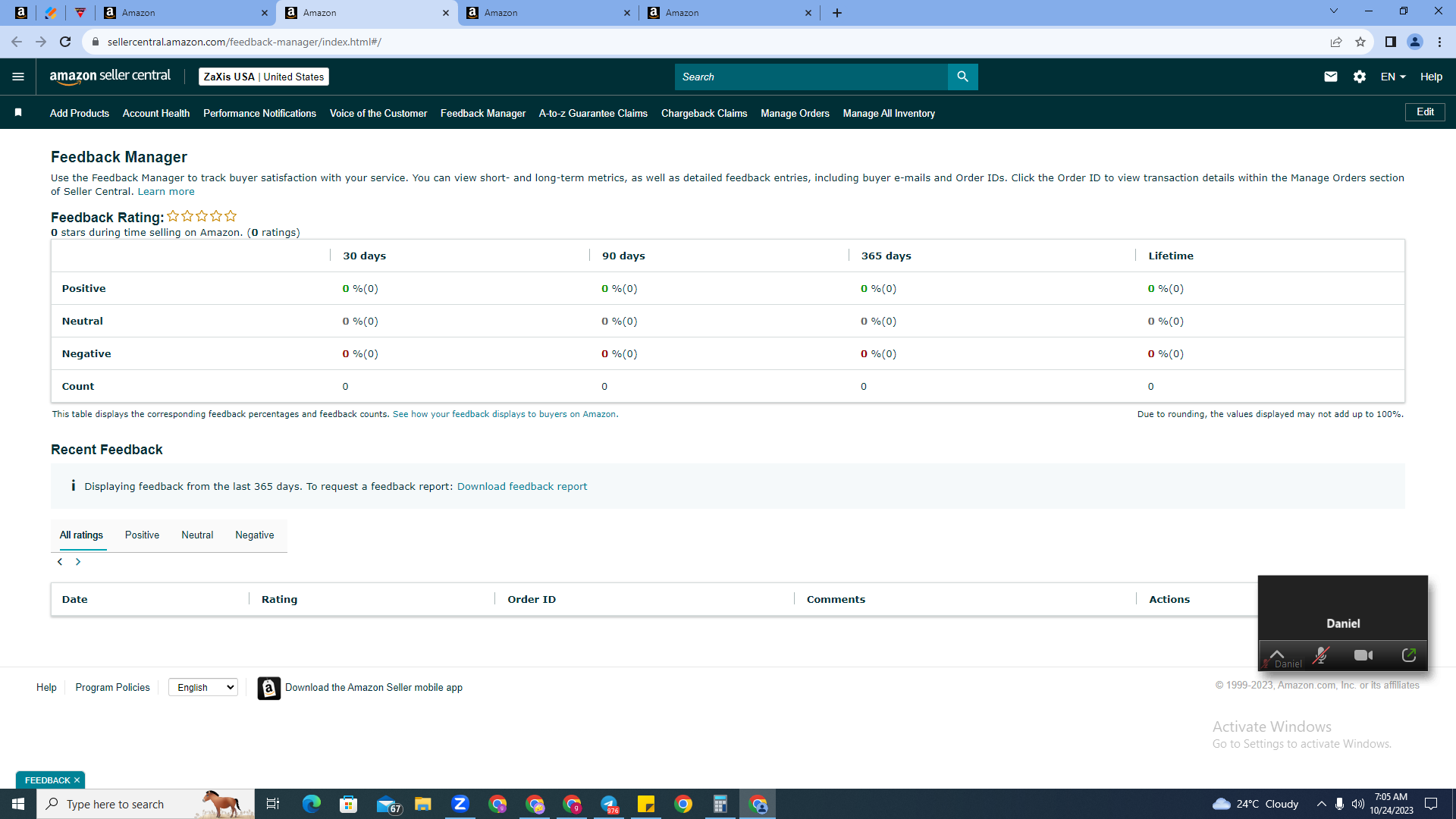Open Add Products in navigation bar
Image resolution: width=1456 pixels, height=819 pixels.
click(80, 113)
